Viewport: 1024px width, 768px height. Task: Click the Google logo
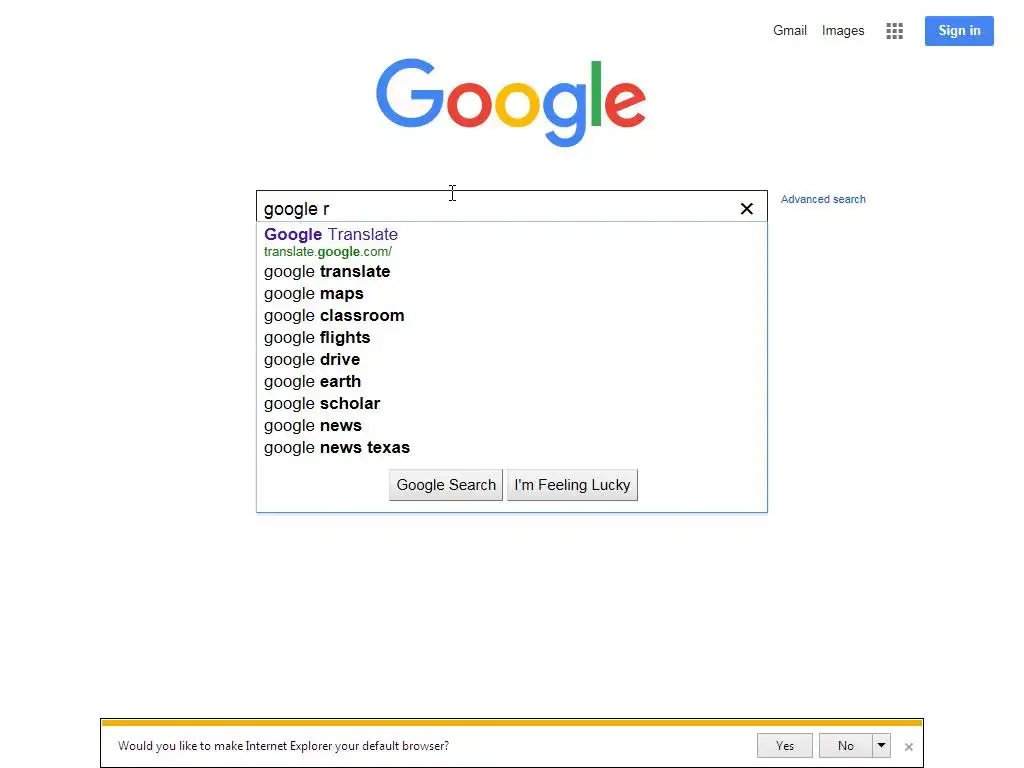pos(511,103)
